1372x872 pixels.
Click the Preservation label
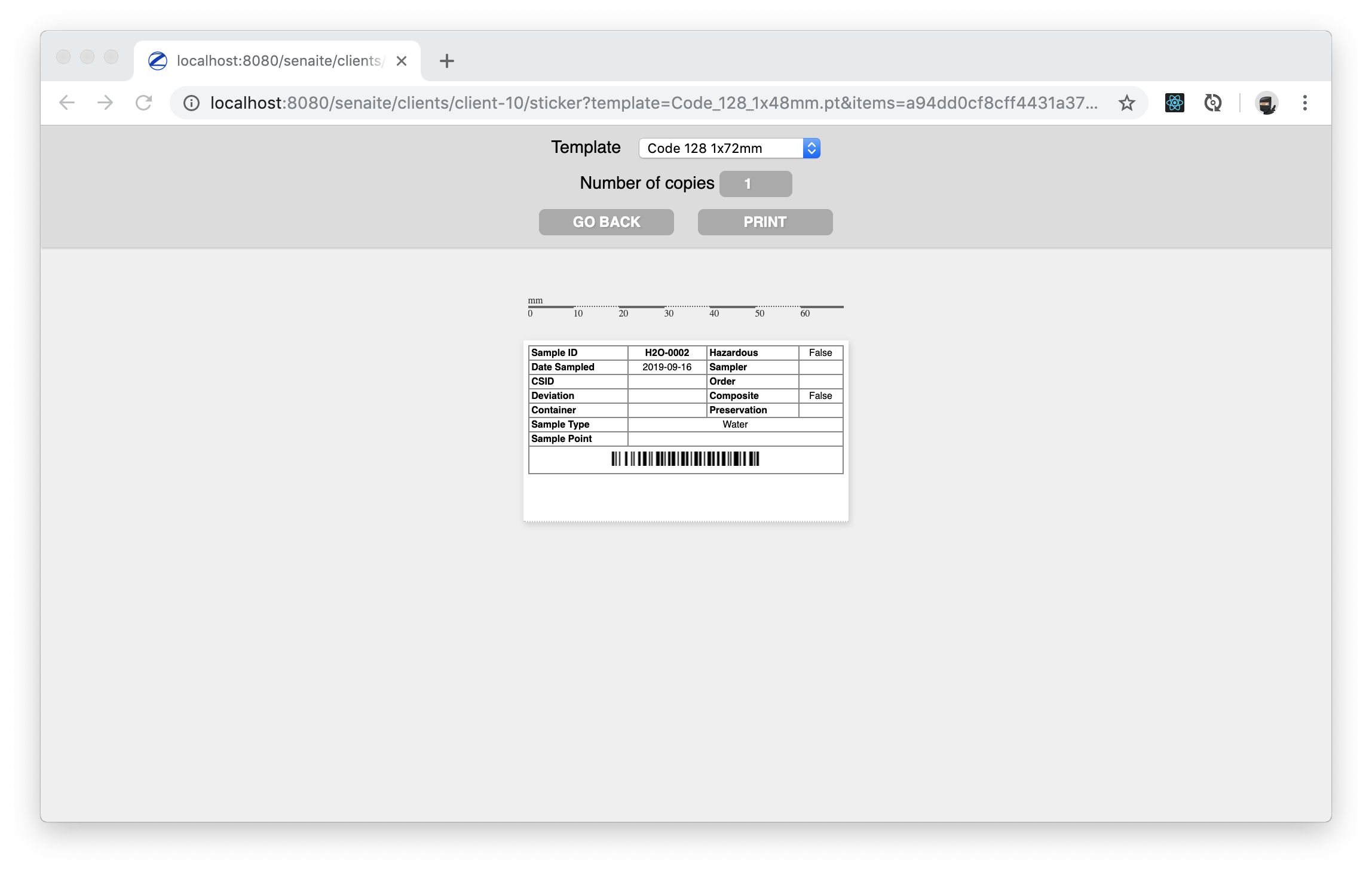[738, 410]
